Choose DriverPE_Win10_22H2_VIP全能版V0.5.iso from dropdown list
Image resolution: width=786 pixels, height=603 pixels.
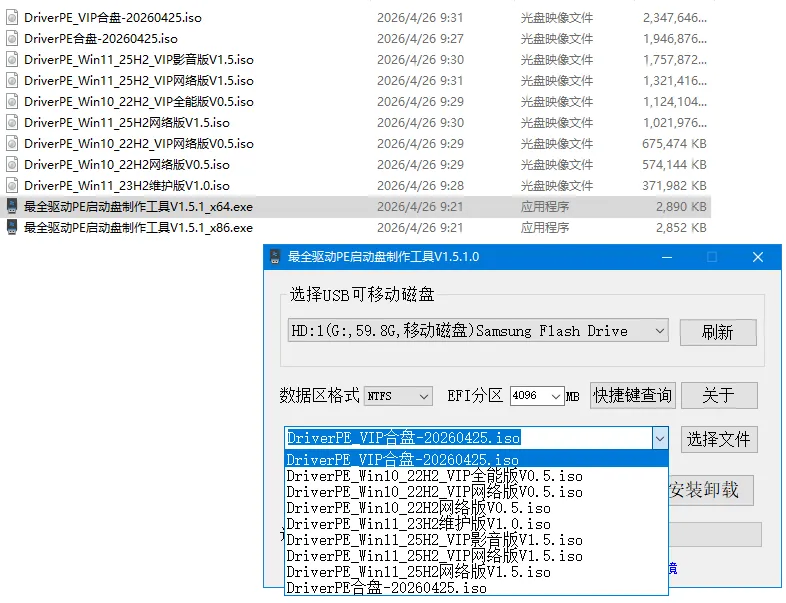[x=476, y=476]
